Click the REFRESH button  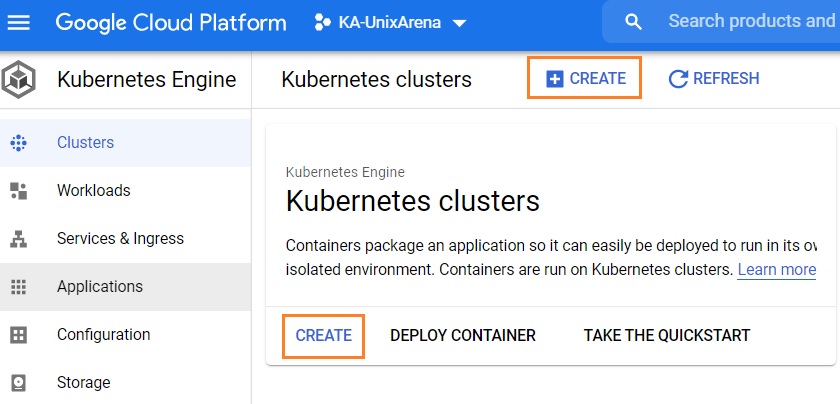pyautogui.click(x=714, y=79)
